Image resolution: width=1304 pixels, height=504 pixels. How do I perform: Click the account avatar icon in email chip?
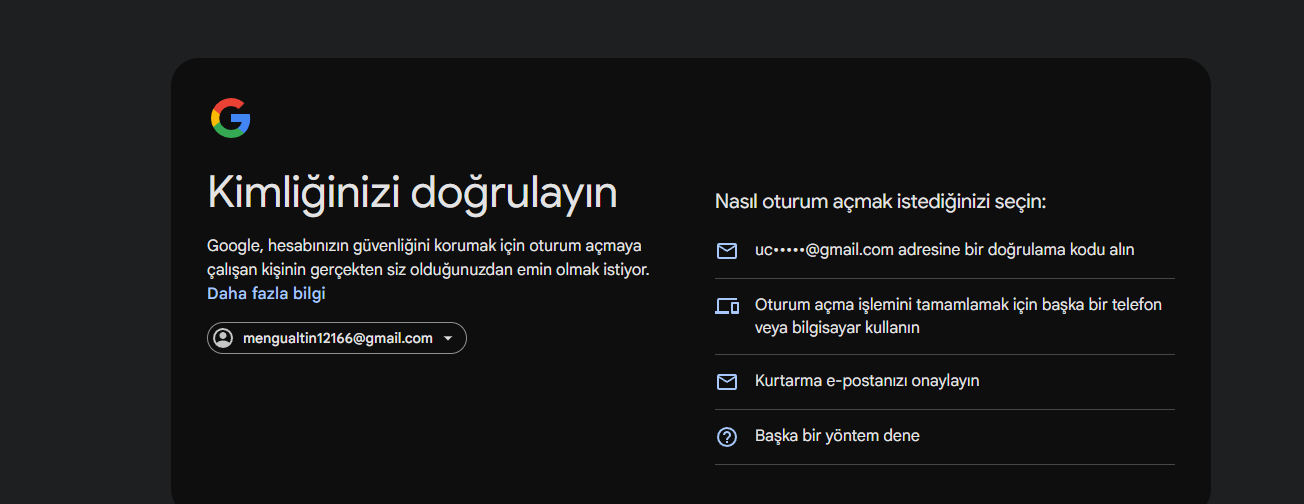tap(224, 338)
